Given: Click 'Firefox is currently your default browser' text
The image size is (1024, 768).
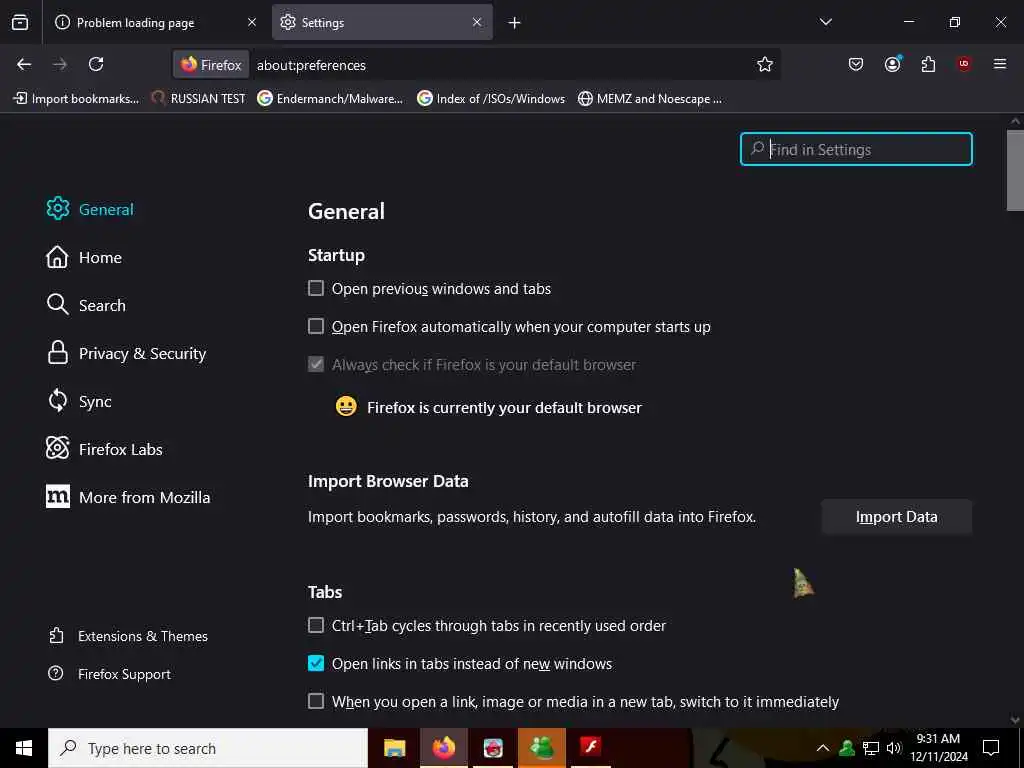Looking at the screenshot, I should click(504, 408).
